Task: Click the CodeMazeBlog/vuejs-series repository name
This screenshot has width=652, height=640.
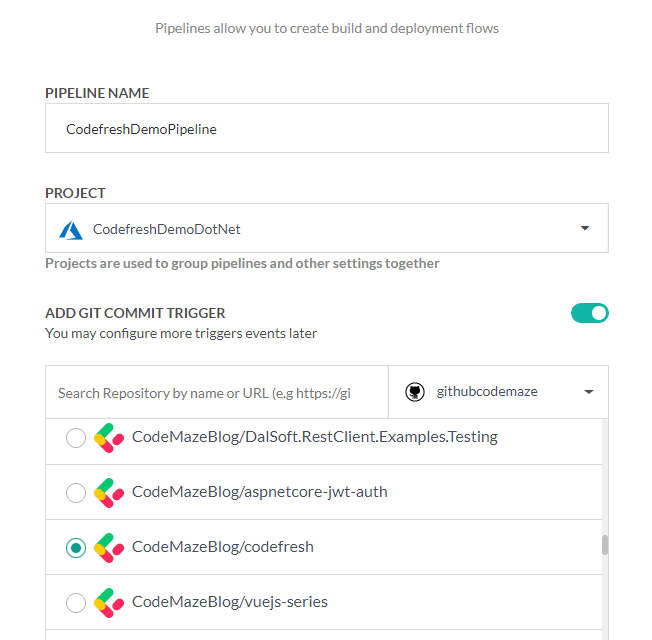Action: [229, 602]
